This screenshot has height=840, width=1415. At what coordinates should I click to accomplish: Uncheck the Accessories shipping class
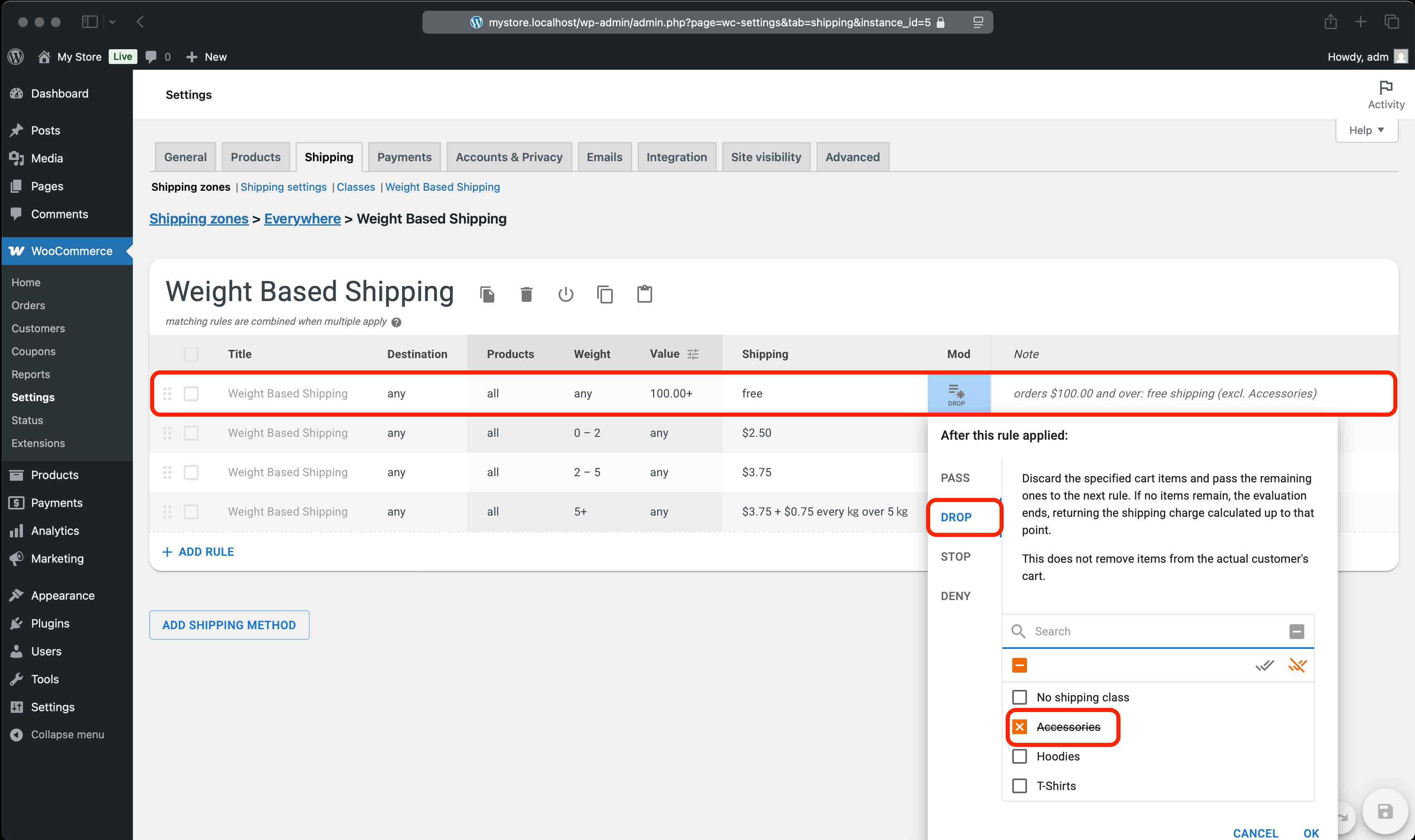pos(1019,727)
